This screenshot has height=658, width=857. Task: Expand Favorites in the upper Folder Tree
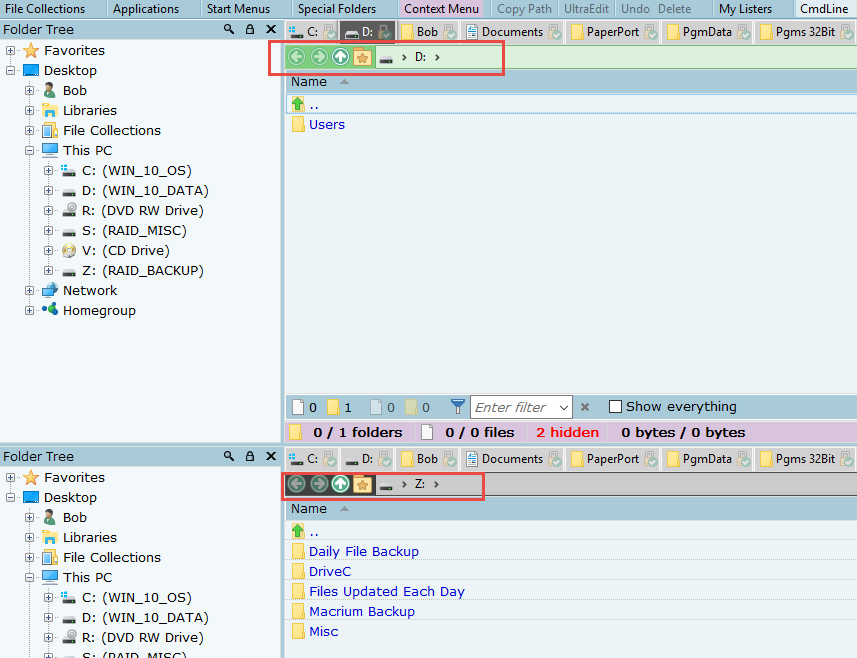tap(10, 50)
